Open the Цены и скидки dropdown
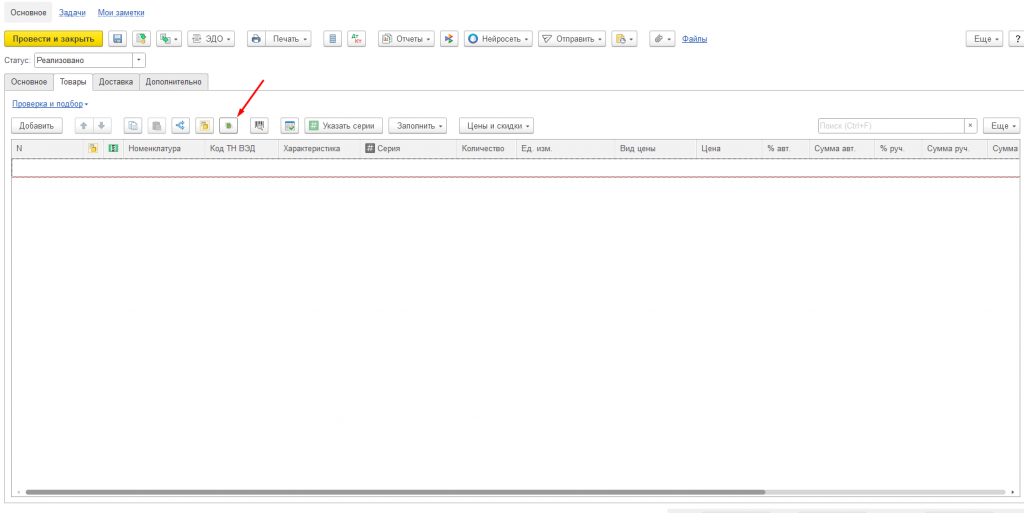This screenshot has height=513, width=1024. click(x=496, y=125)
